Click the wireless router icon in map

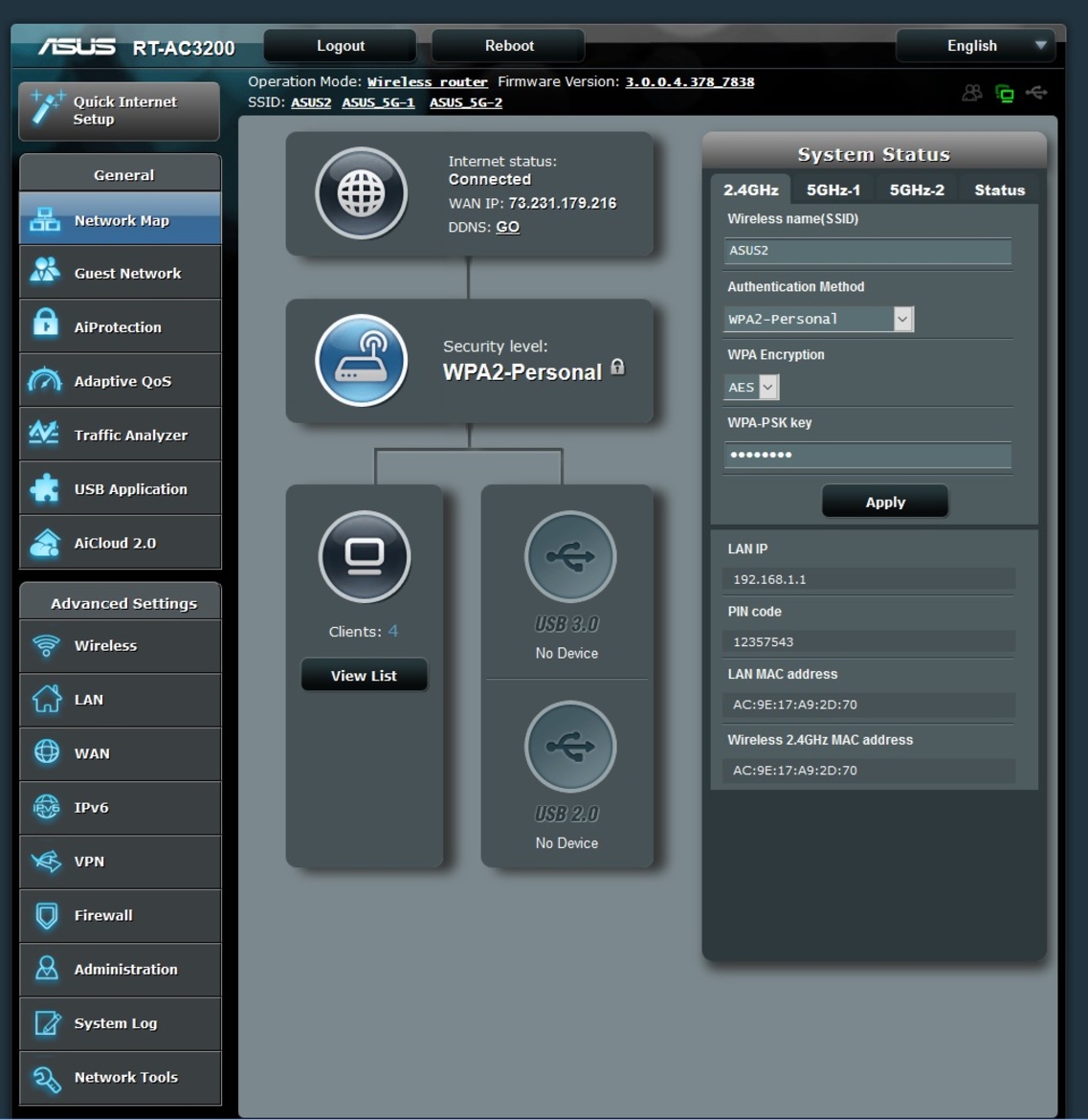pyautogui.click(x=362, y=361)
